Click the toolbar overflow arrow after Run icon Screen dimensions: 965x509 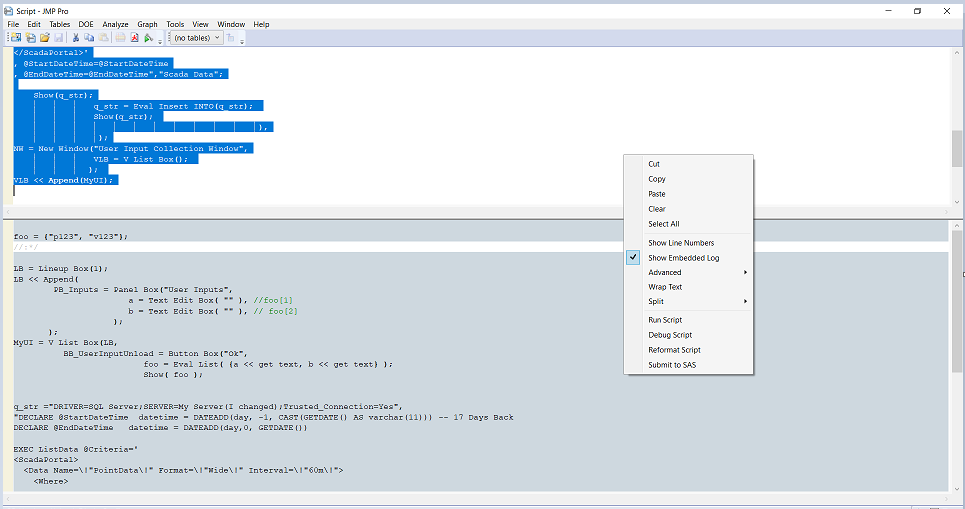pos(160,40)
